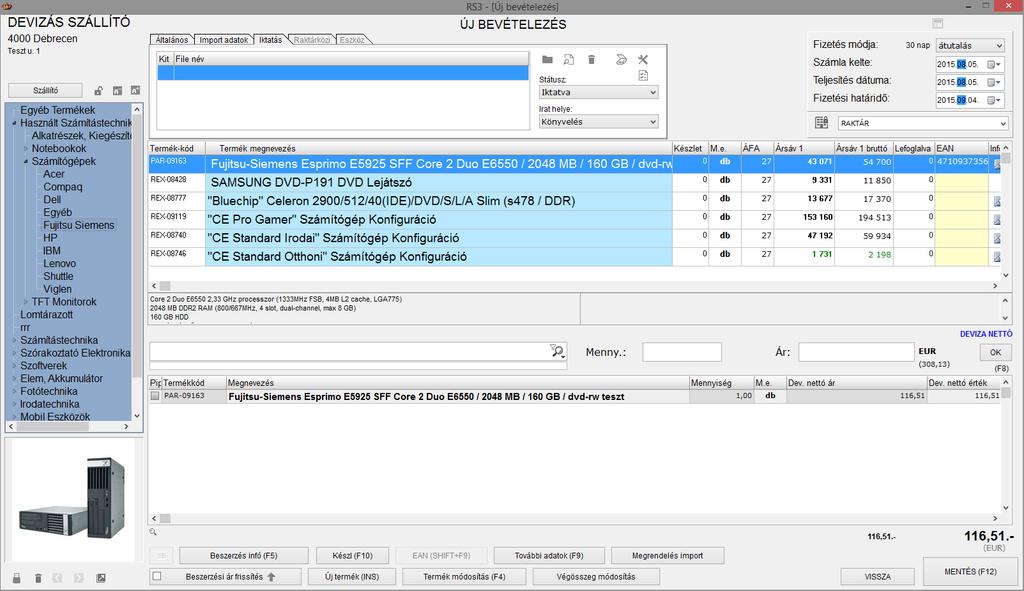Viewport: 1024px width, 591px height.
Task: Click the VISSZA button
Action: [878, 577]
